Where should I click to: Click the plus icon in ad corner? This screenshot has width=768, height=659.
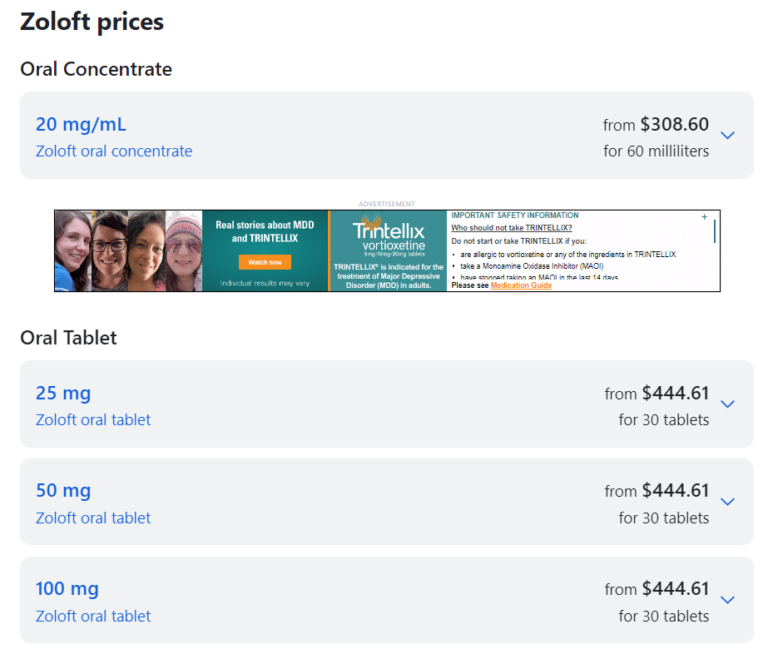tap(704, 217)
